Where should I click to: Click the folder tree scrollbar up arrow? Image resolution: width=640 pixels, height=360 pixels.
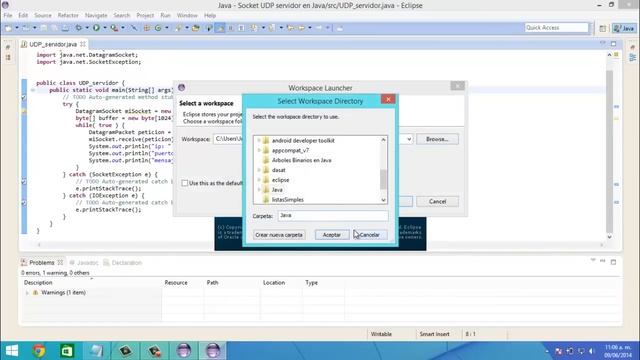pyautogui.click(x=383, y=140)
